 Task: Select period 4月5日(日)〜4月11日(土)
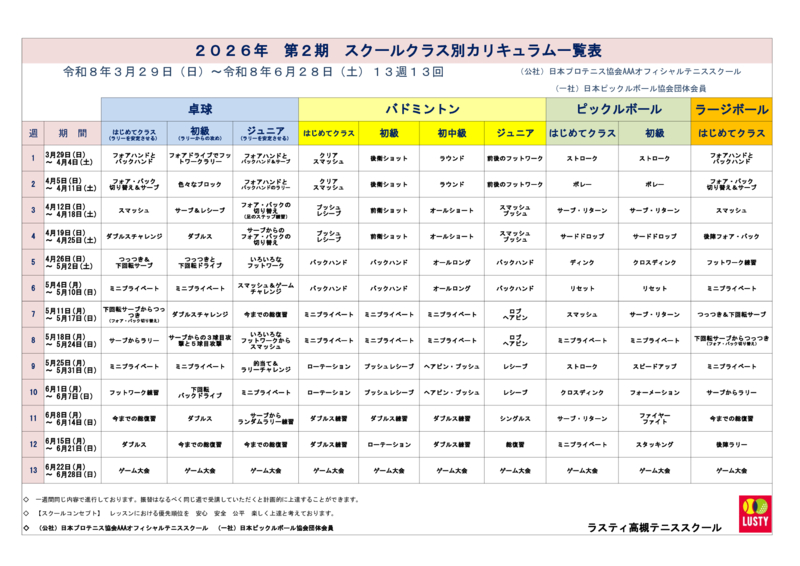tap(72, 184)
